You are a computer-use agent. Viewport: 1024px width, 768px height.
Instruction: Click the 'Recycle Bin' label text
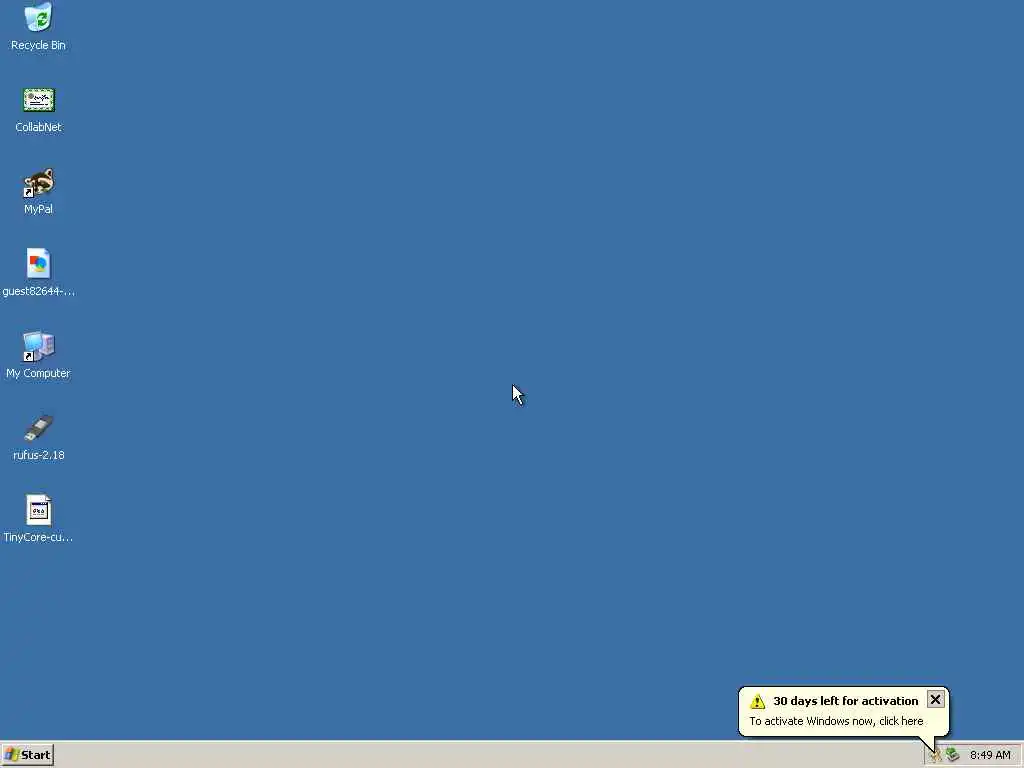coord(39,45)
